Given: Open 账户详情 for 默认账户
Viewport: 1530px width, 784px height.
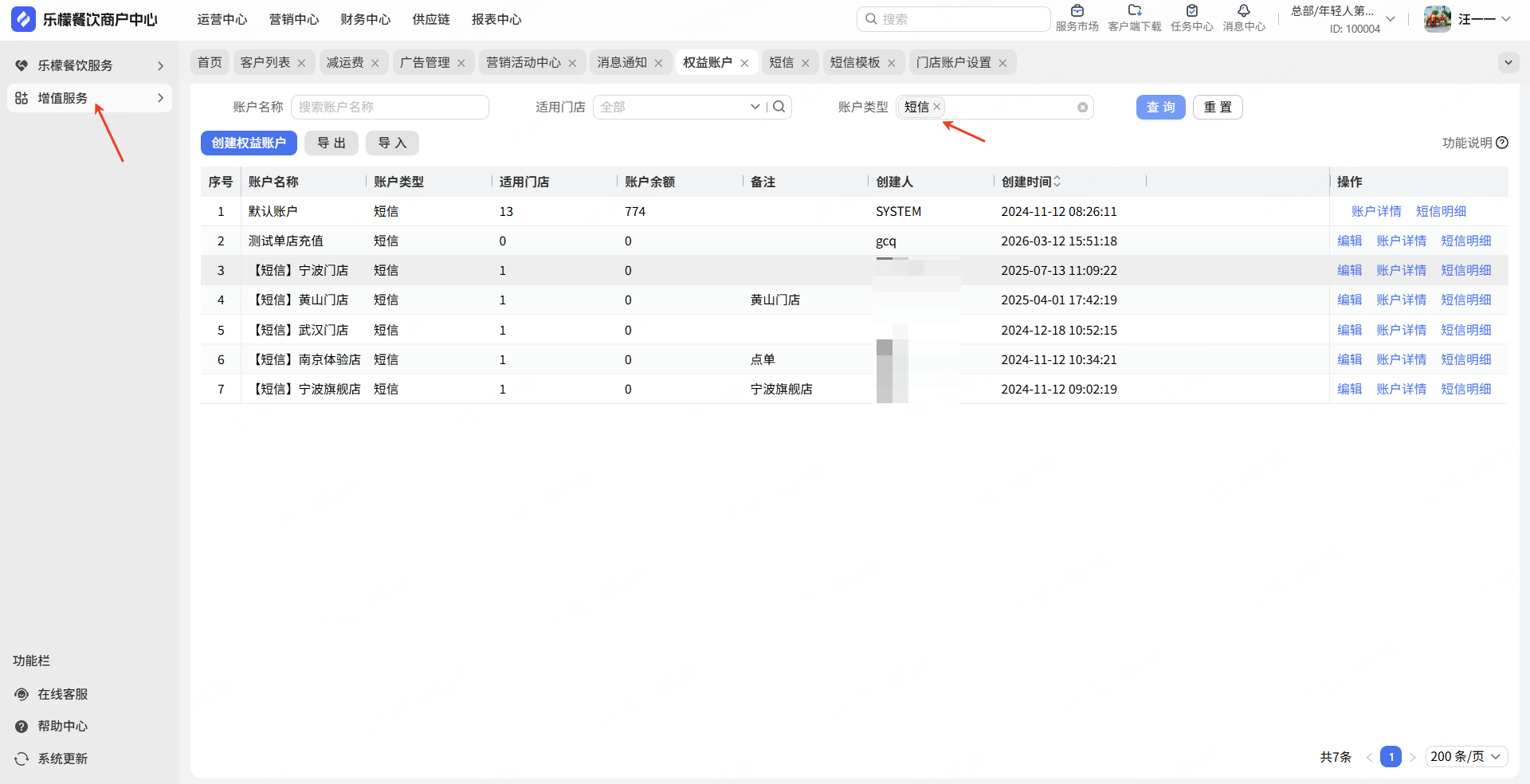Looking at the screenshot, I should 1376,211.
